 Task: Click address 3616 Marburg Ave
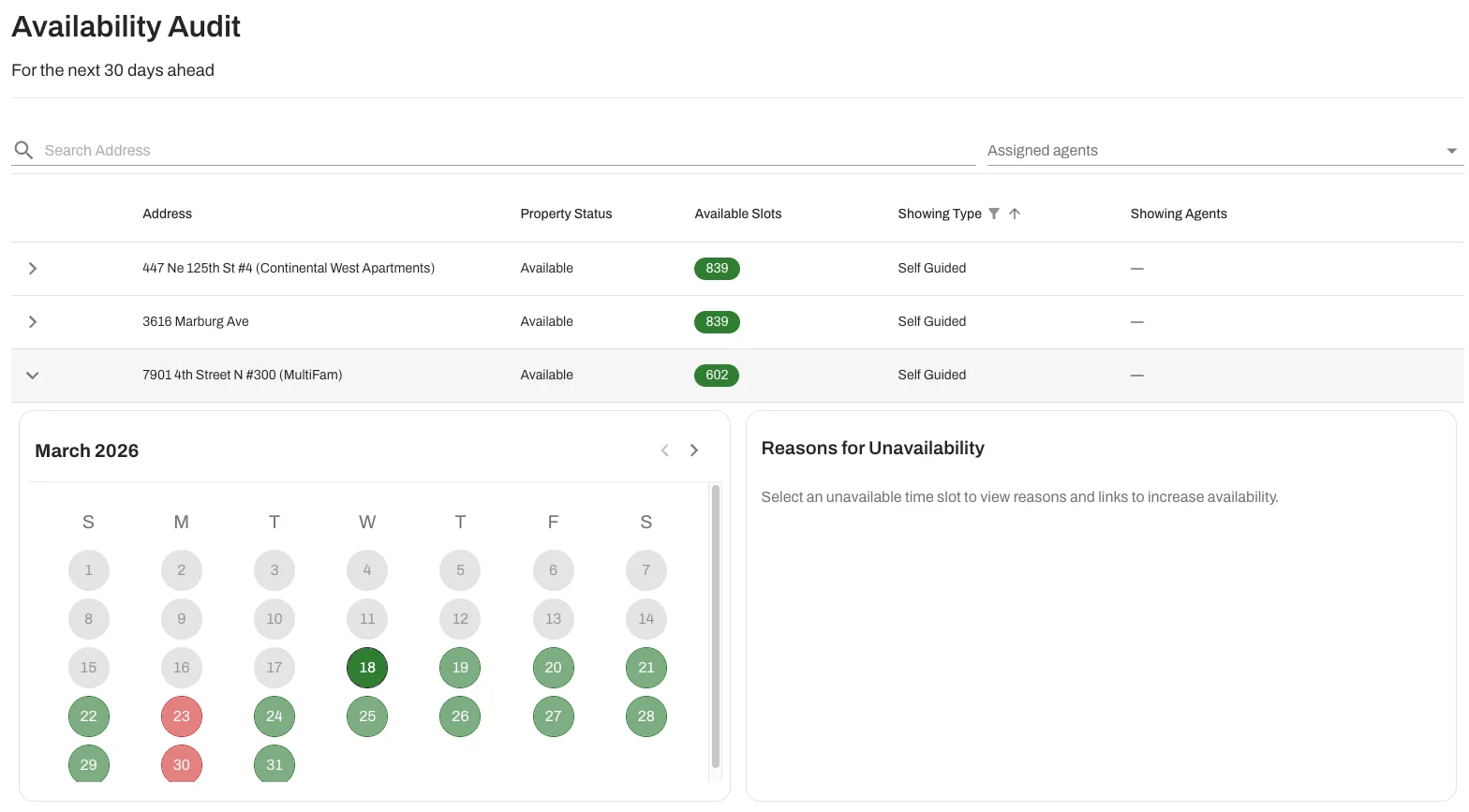pos(196,322)
